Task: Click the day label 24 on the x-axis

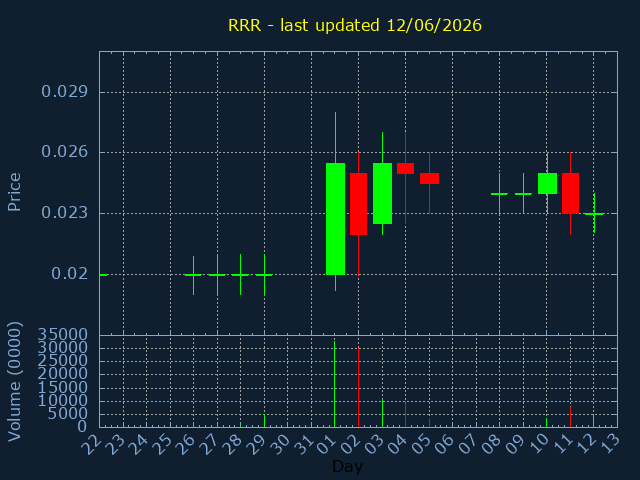Action: (138, 444)
